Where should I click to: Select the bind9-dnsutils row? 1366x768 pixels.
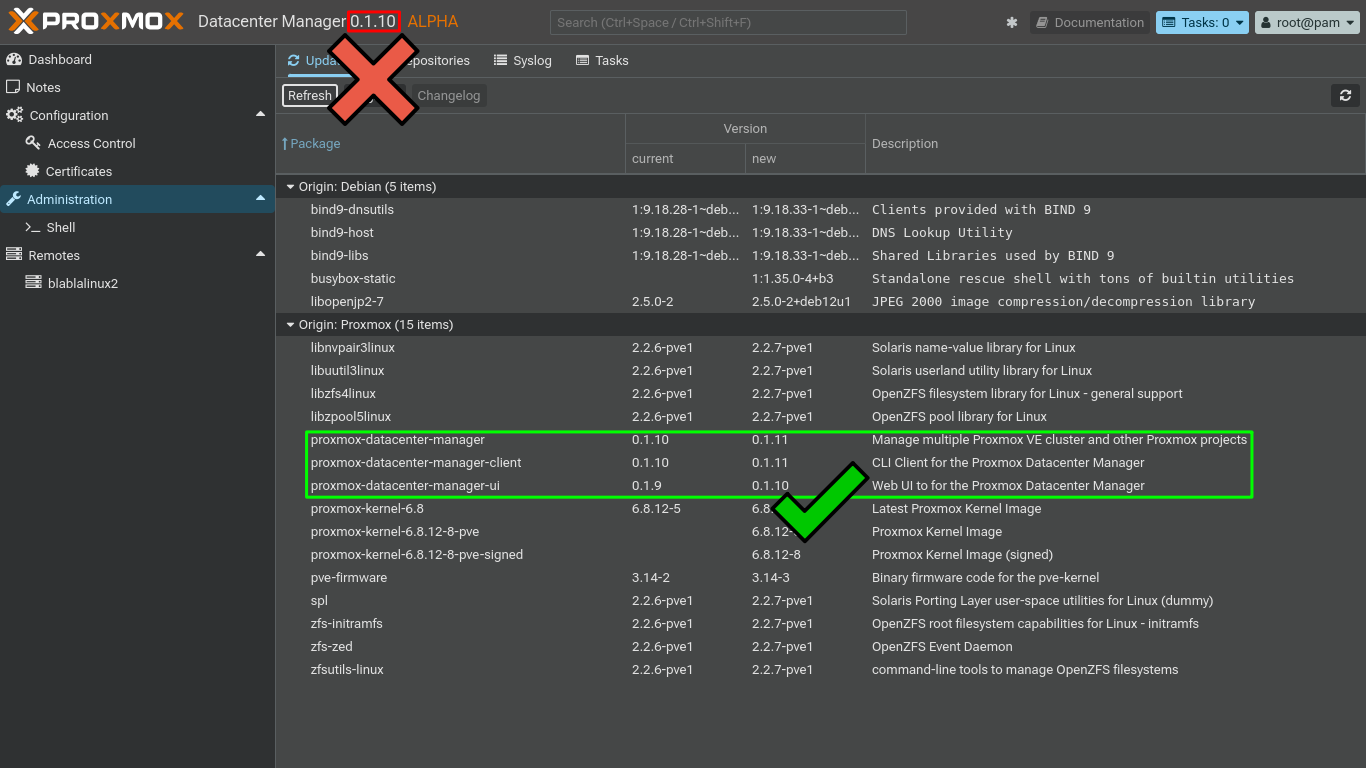pos(821,210)
